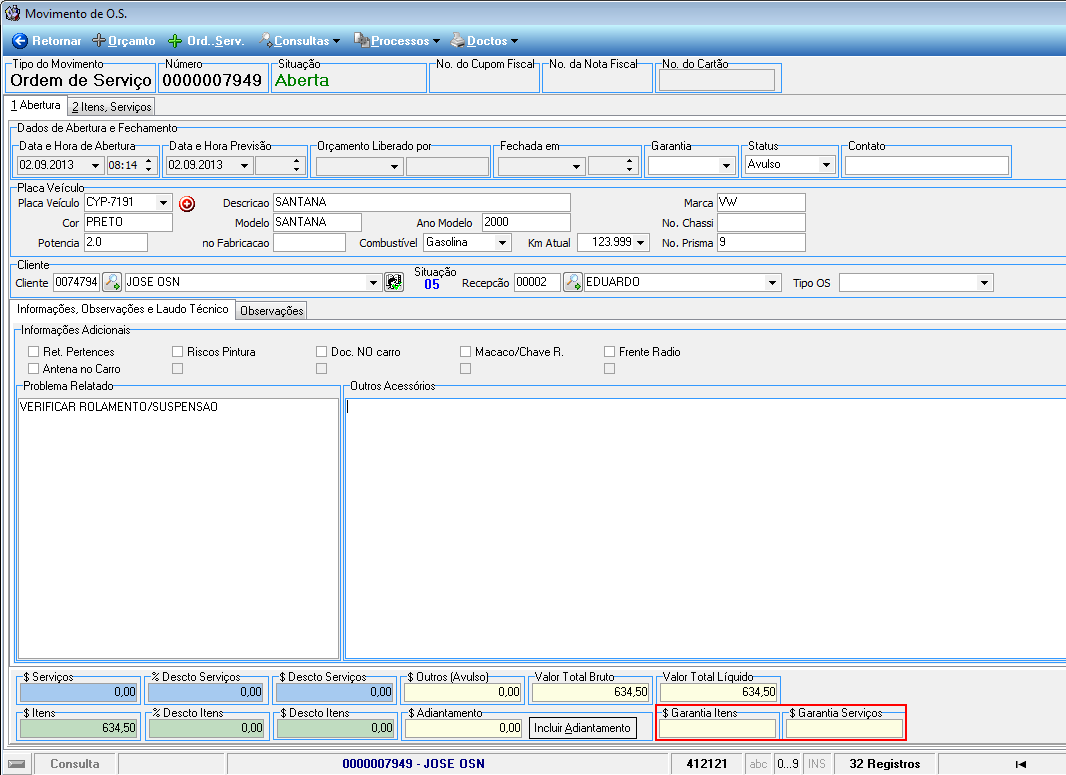Open the Recepção EDUARDO dropdown
Viewport: 1066px width, 775px height.
pos(772,283)
